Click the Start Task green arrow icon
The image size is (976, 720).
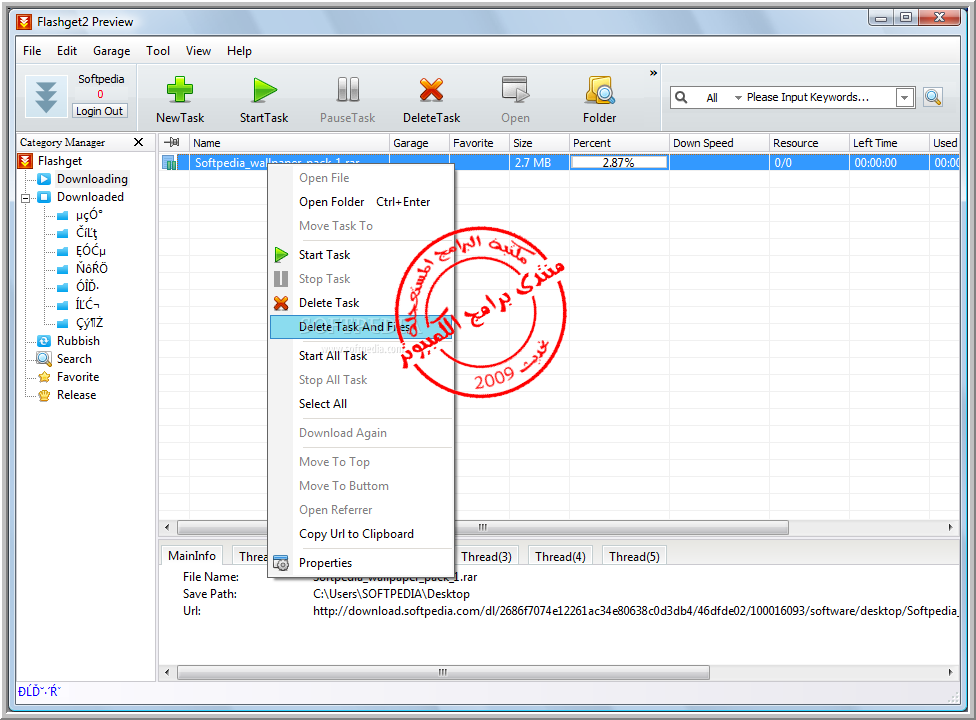point(281,255)
